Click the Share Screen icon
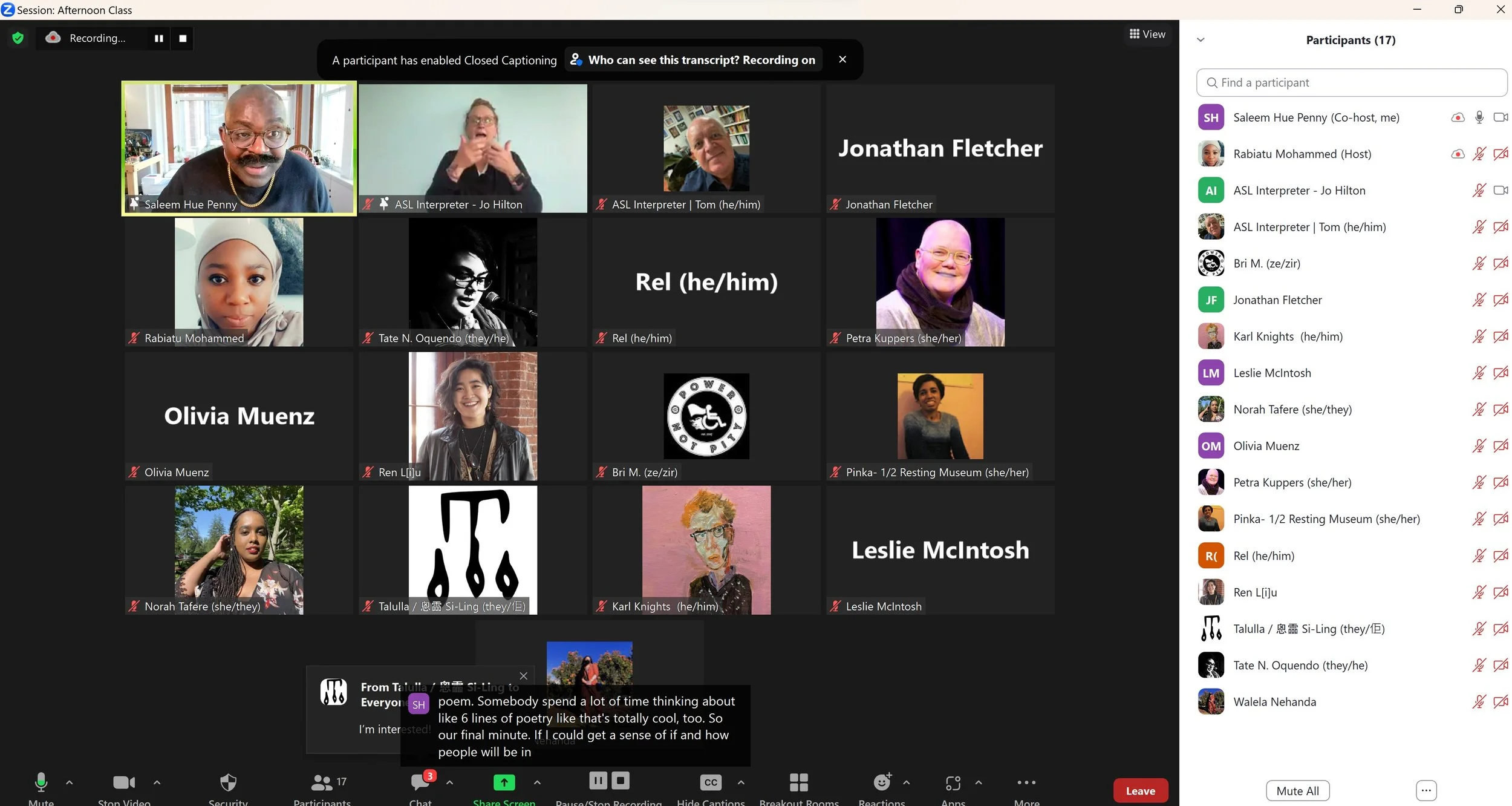Image resolution: width=1512 pixels, height=806 pixels. point(504,782)
